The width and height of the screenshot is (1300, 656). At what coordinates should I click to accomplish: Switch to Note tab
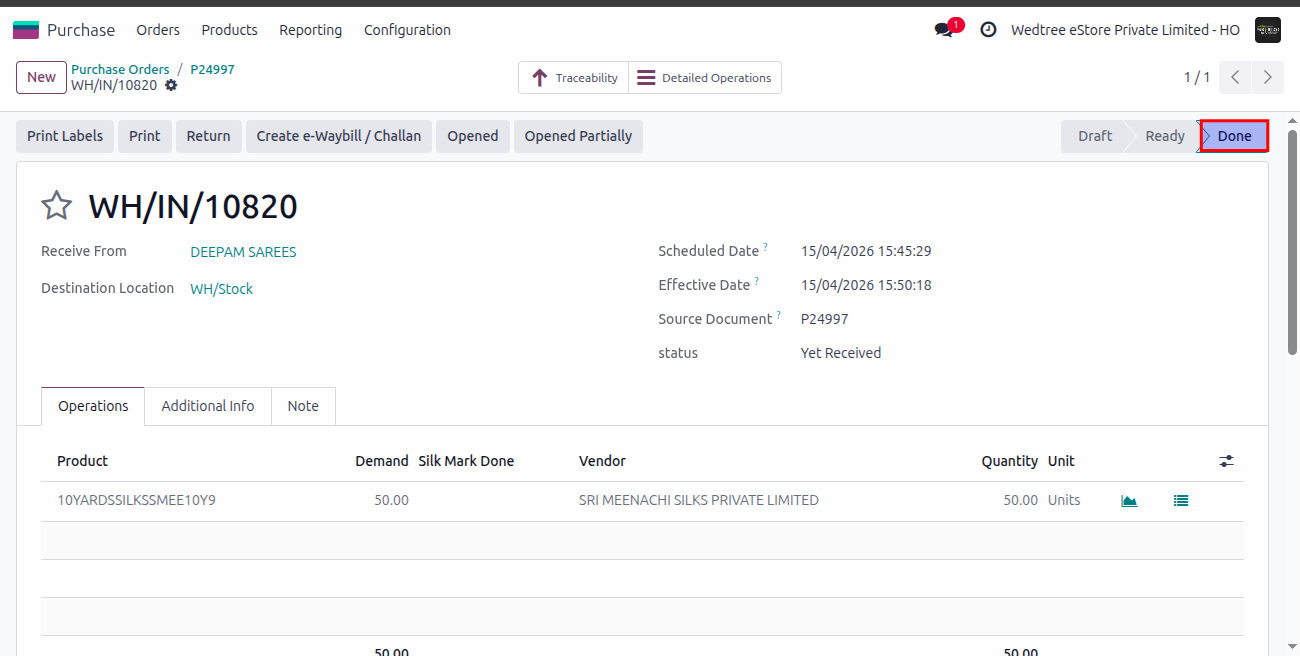[x=303, y=406]
